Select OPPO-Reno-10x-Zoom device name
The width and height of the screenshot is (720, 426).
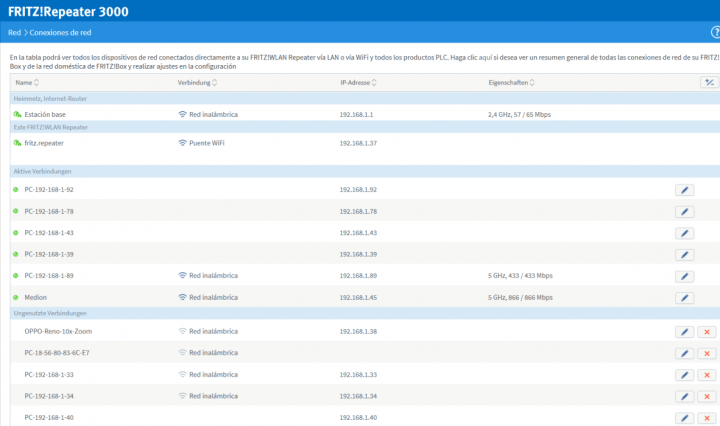click(x=58, y=331)
